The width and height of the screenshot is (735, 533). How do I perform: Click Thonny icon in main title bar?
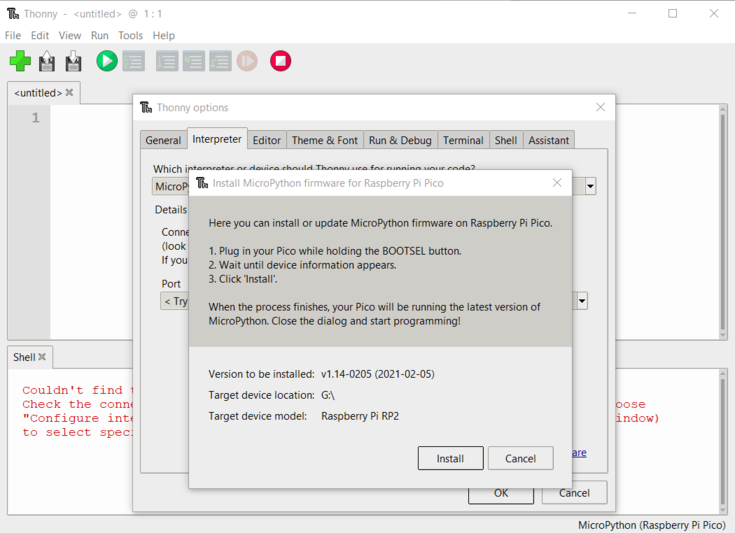pyautogui.click(x=13, y=14)
